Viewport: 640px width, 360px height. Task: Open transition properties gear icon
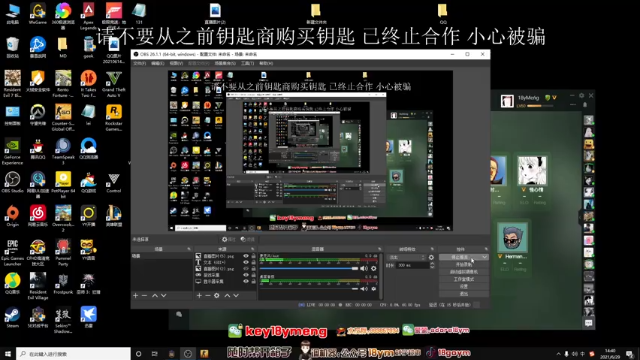431,258
